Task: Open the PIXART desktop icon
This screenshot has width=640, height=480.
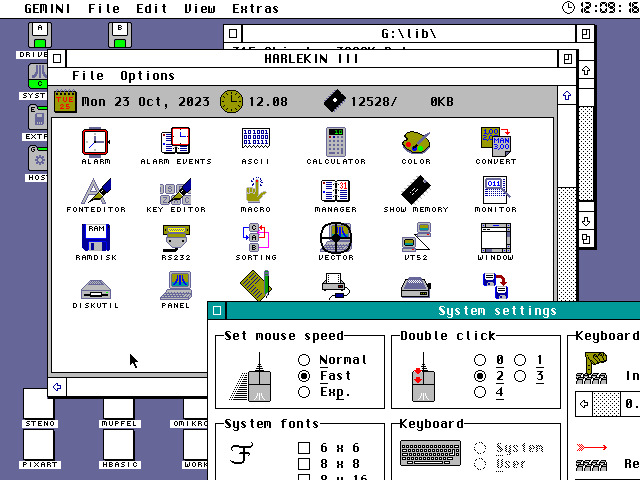Action: [39, 447]
